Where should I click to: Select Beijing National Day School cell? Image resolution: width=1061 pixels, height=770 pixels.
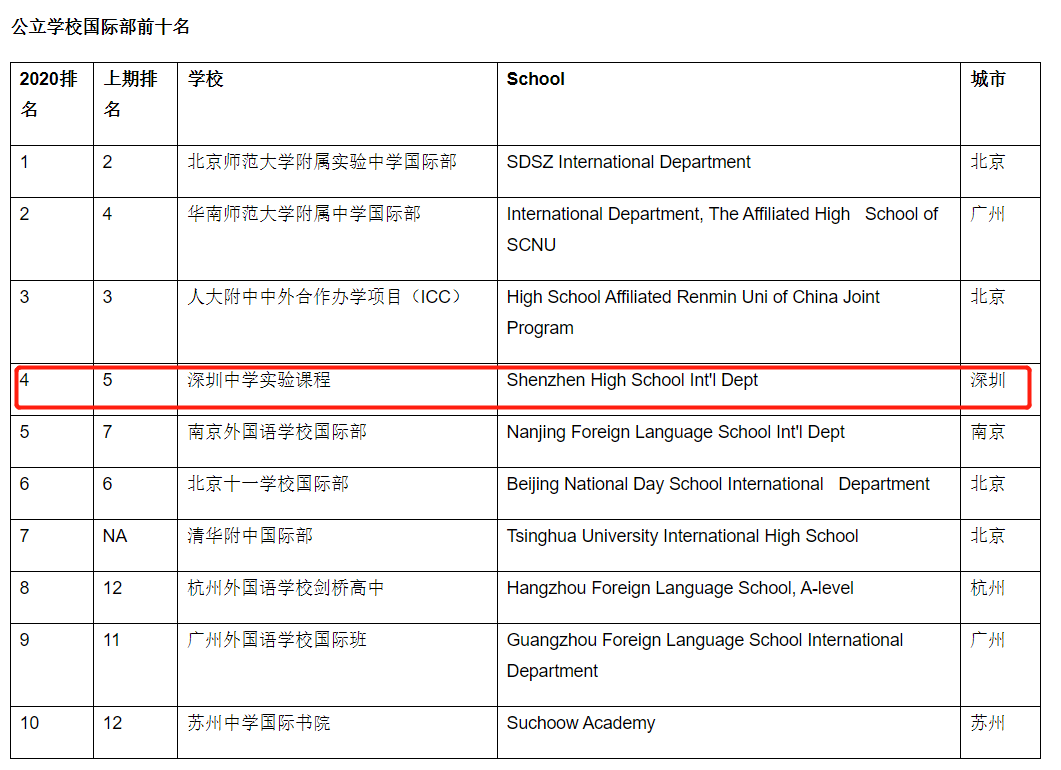point(717,484)
